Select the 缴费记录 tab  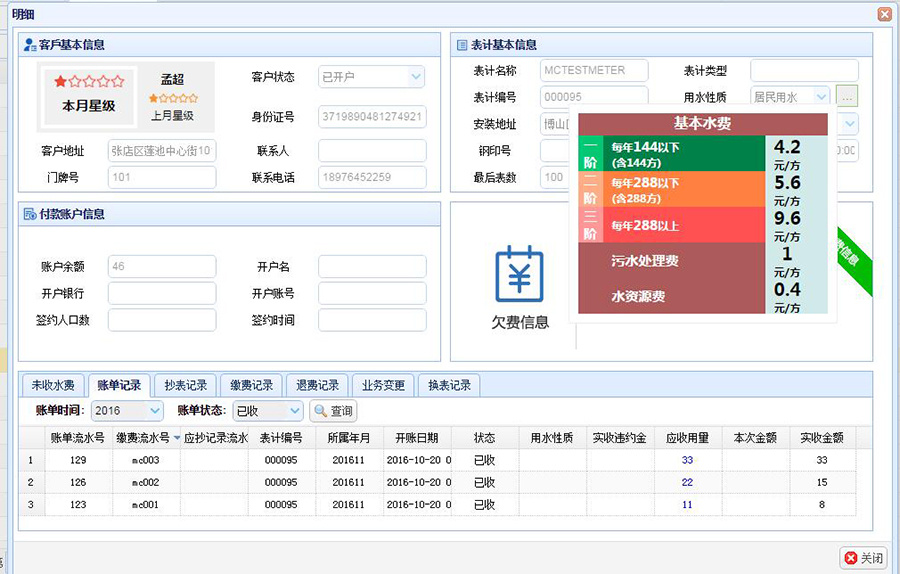251,385
